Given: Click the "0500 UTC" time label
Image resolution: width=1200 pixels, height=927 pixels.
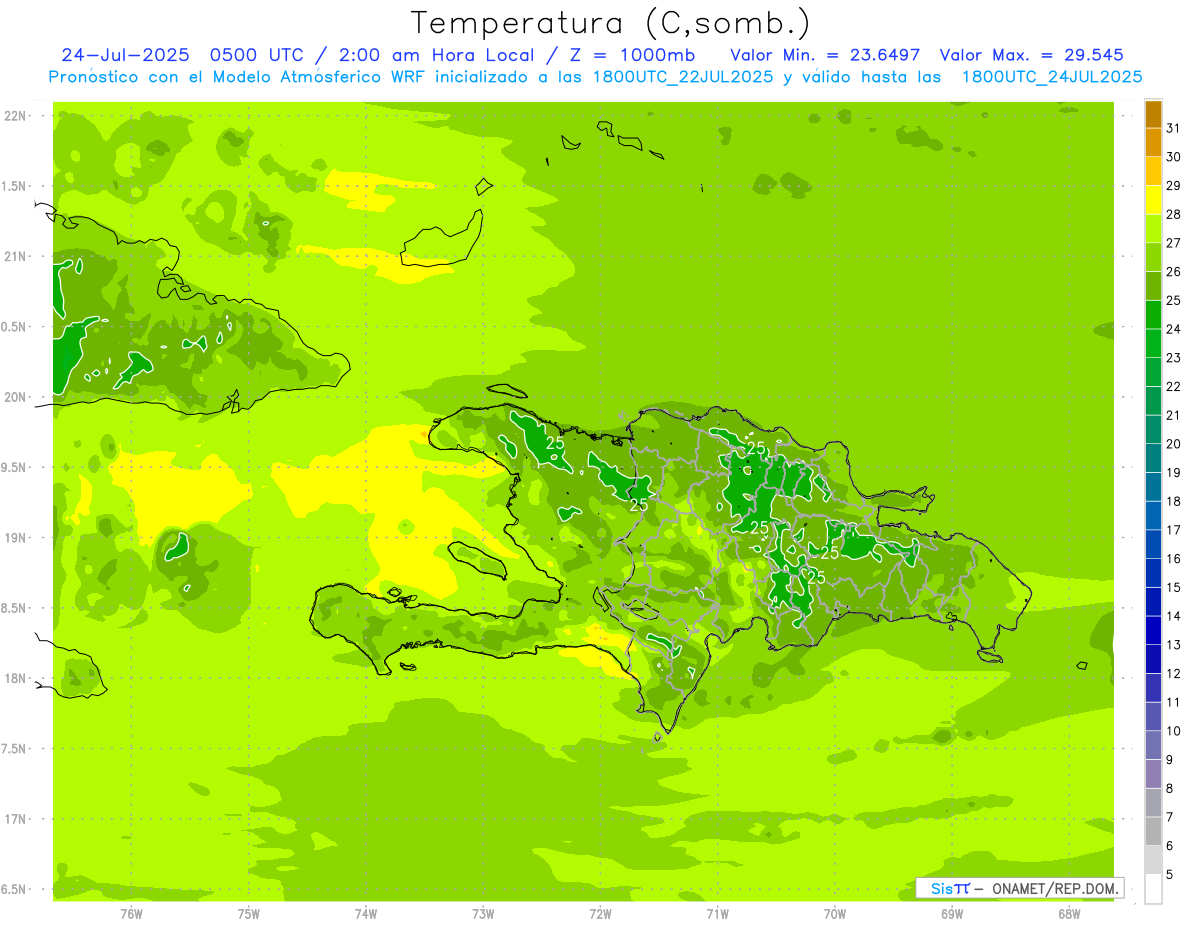Looking at the screenshot, I should [257, 55].
